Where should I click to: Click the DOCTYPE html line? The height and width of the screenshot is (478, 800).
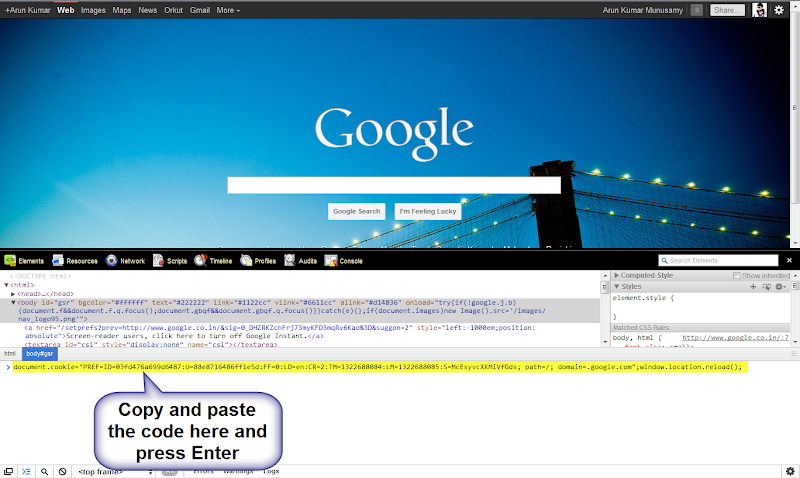(40, 276)
